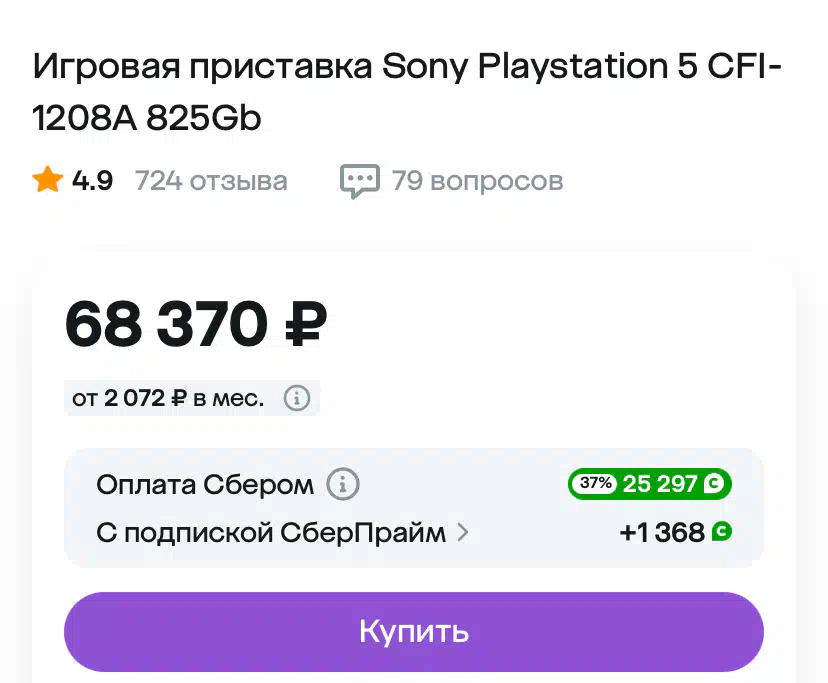The width and height of the screenshot is (828, 683).
Task: Click info icon beside monthly payment
Action: (x=297, y=398)
